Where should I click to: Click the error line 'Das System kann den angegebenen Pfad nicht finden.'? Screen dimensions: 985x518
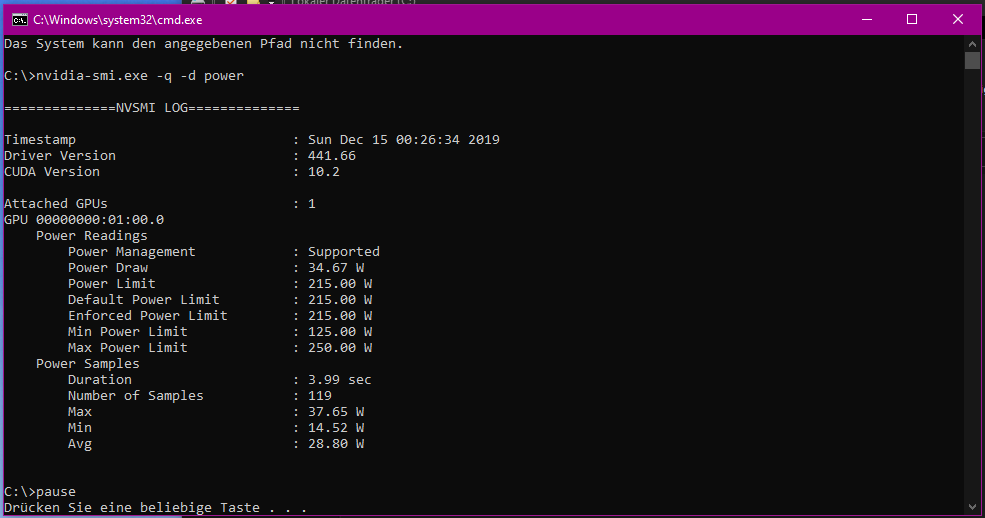coord(204,44)
